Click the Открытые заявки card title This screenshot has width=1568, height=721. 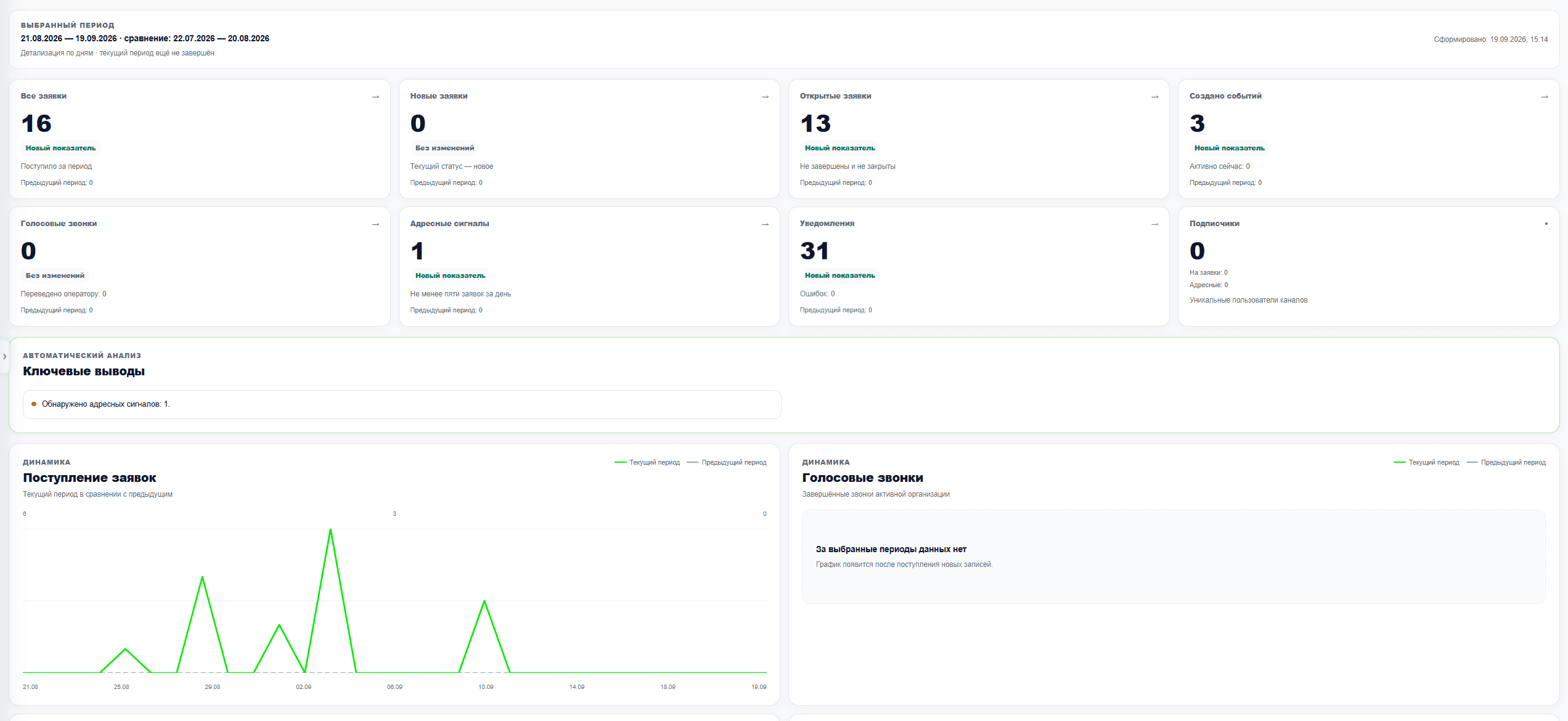coord(835,96)
